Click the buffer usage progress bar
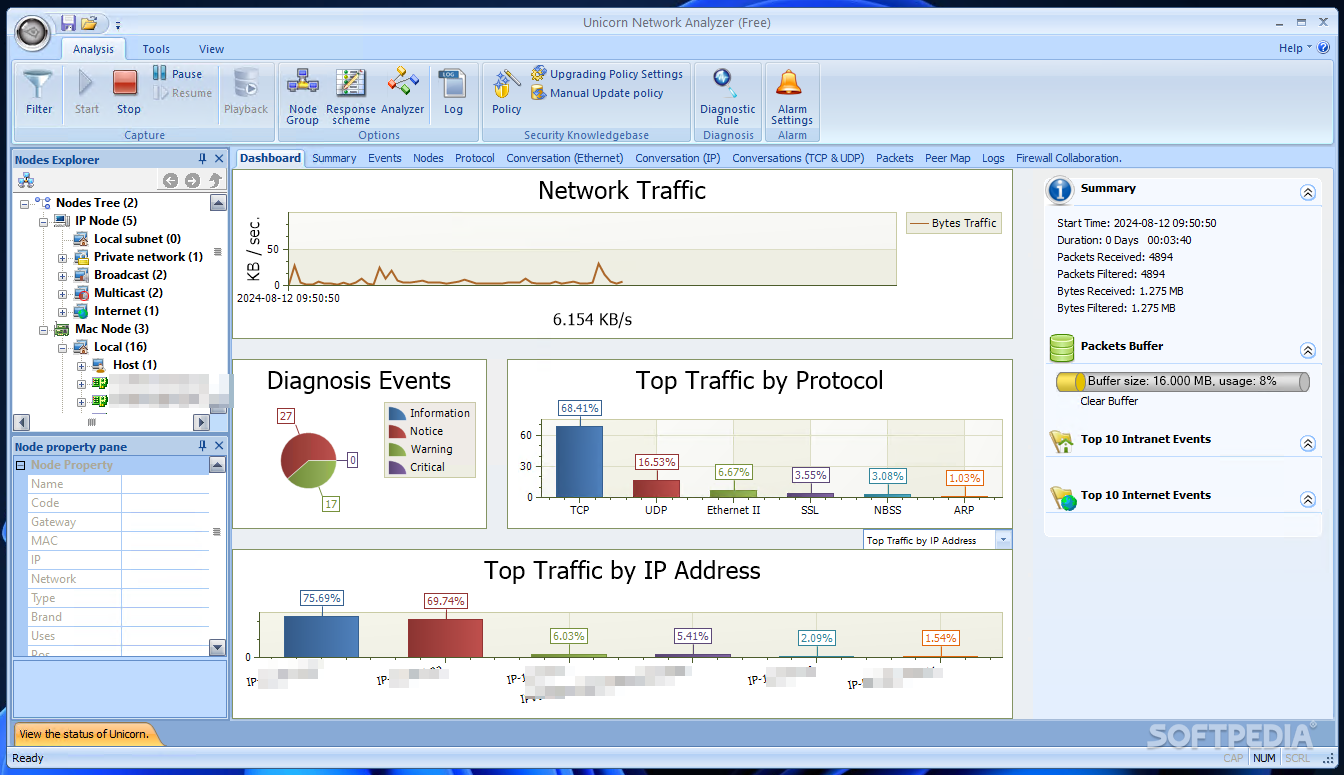This screenshot has height=775, width=1344. [x=1182, y=381]
